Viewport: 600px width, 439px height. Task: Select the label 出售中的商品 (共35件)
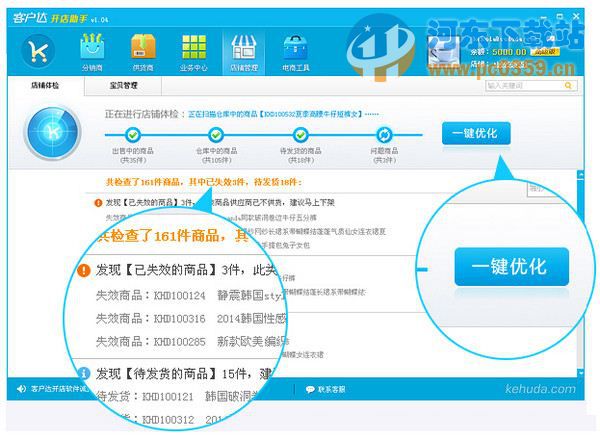coord(133,155)
